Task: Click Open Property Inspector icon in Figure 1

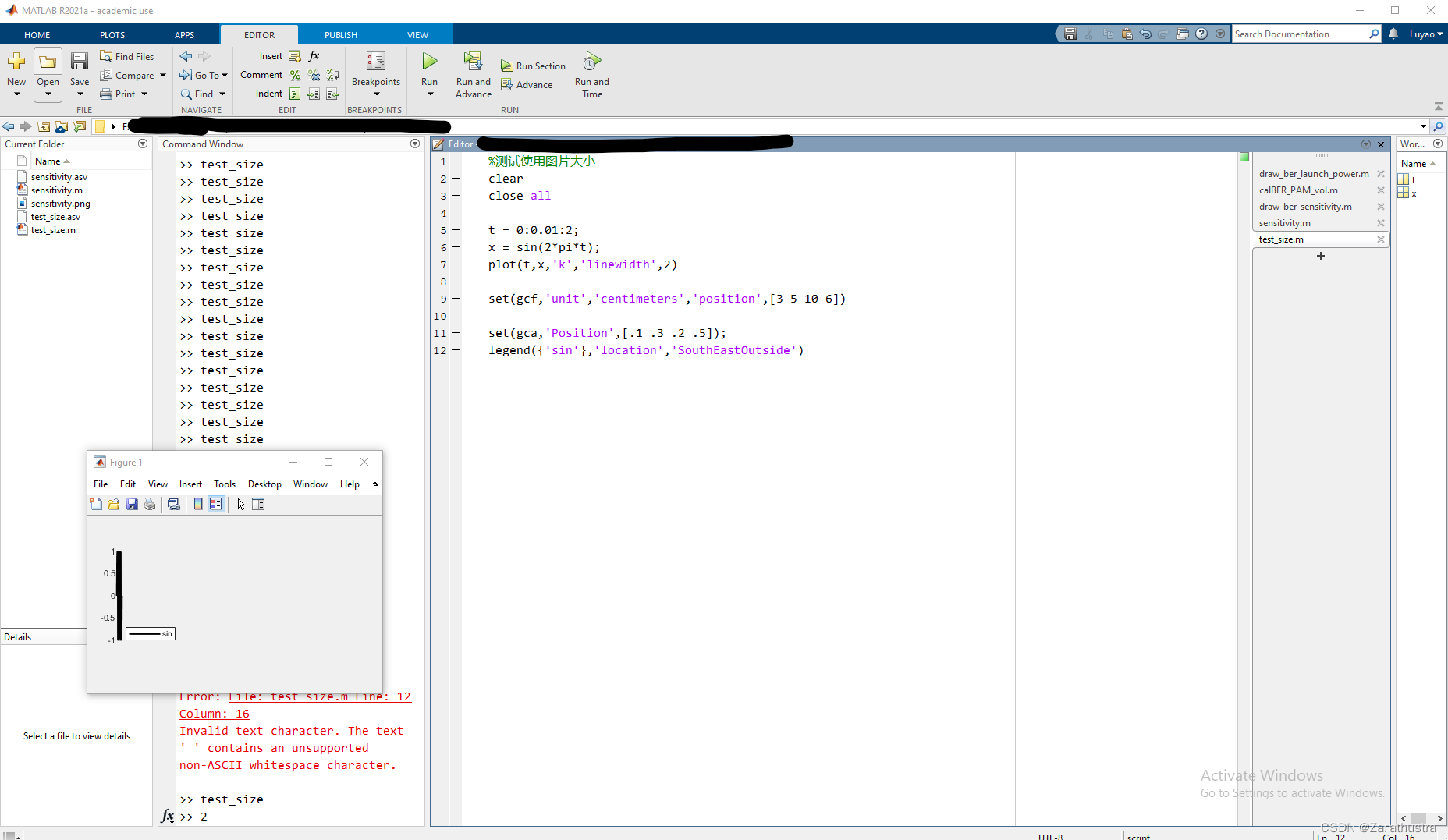Action: tap(258, 505)
